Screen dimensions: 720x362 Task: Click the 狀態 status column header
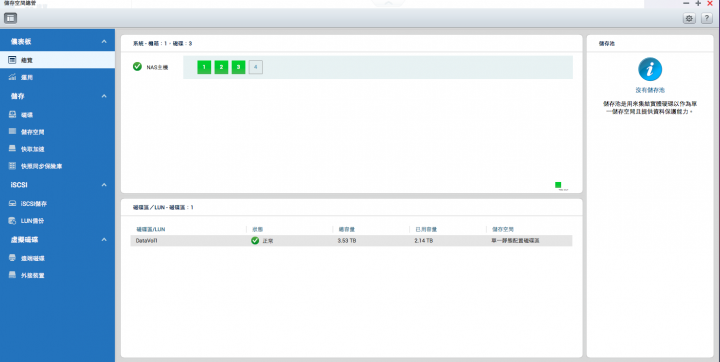coord(257,229)
